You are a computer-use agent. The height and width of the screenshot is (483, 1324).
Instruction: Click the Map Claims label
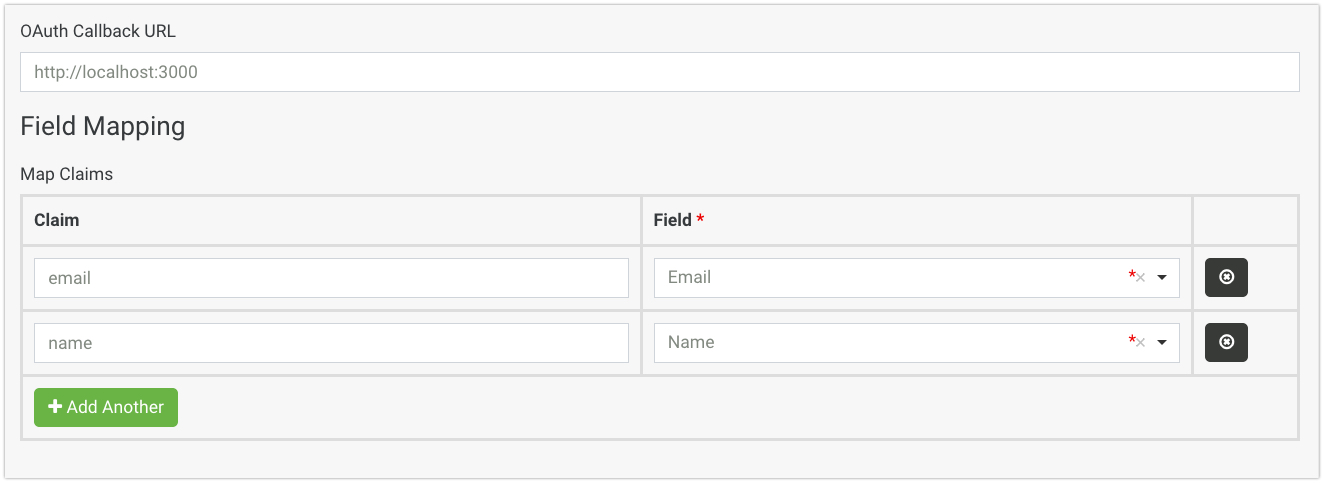[67, 174]
